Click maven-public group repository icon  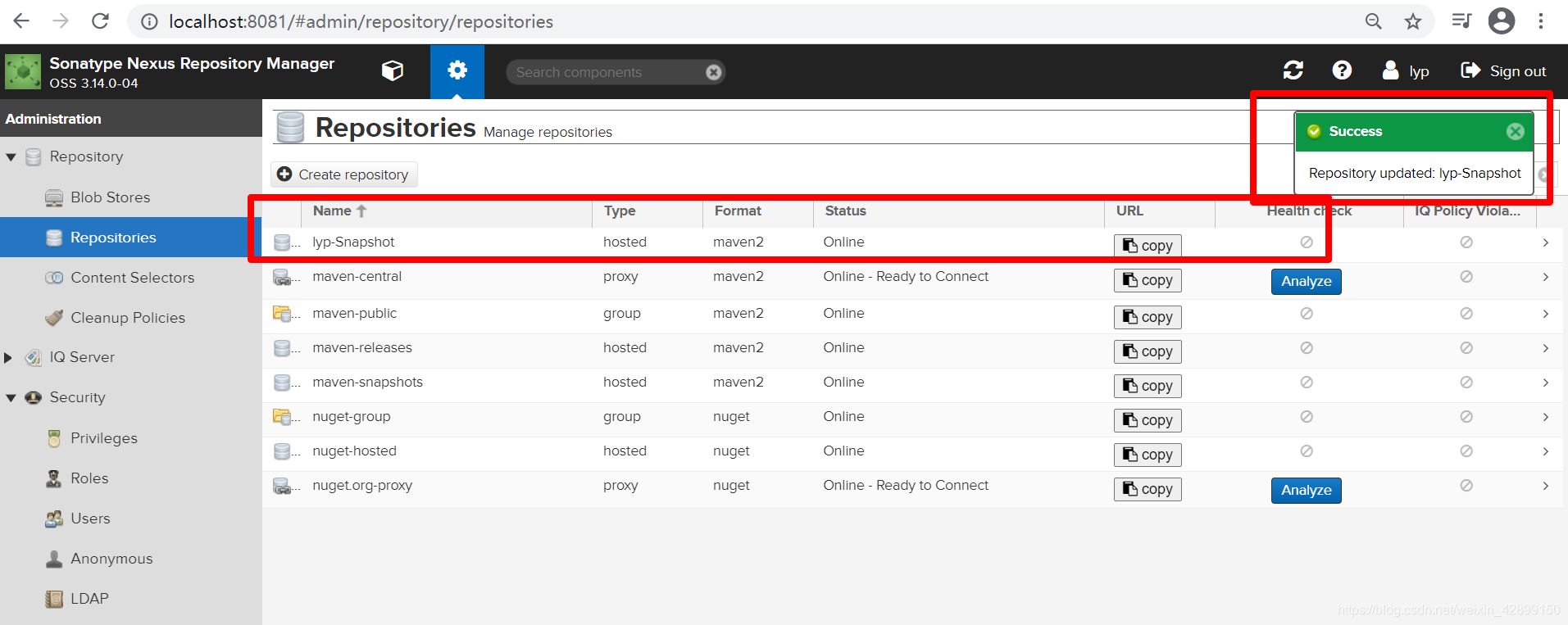(282, 314)
